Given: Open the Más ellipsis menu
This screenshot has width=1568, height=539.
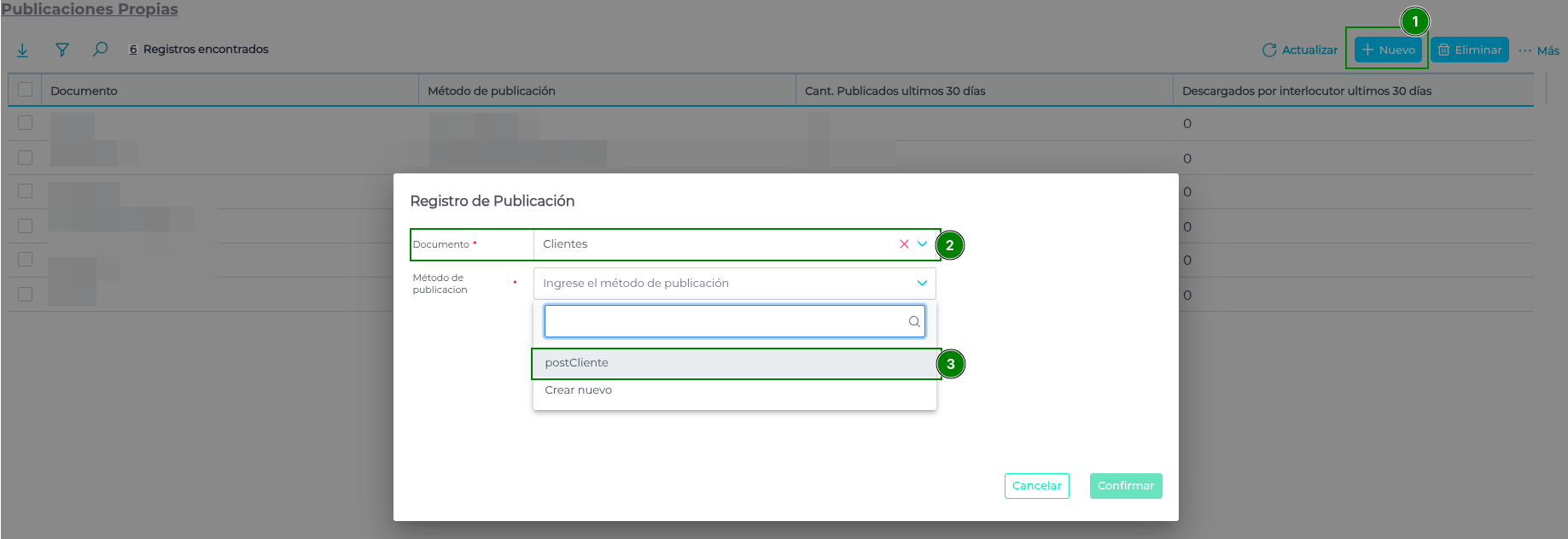Looking at the screenshot, I should click(x=1539, y=50).
